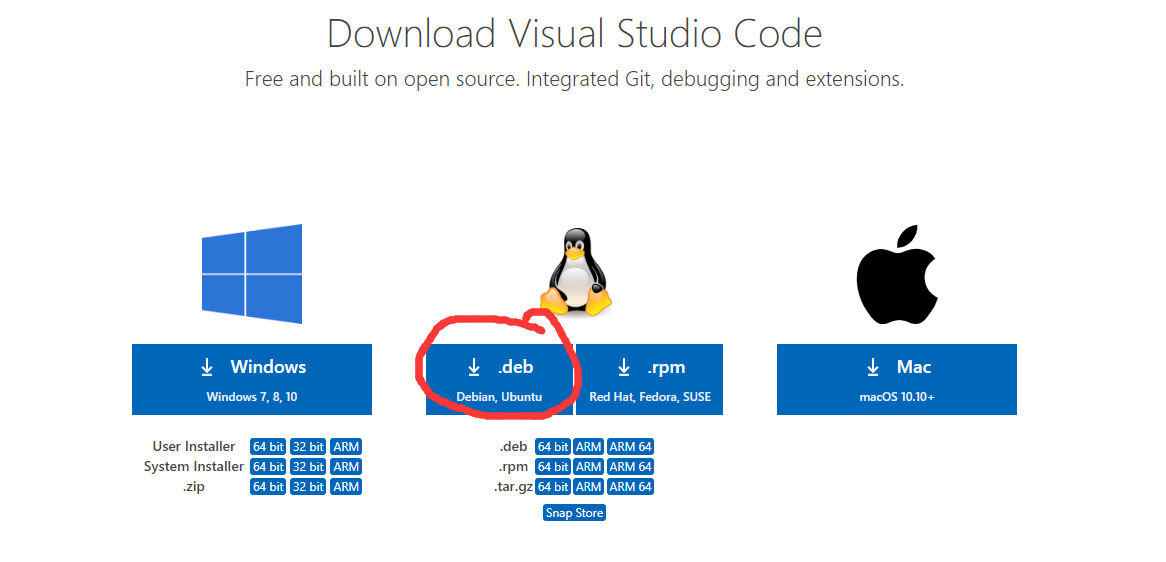The height and width of the screenshot is (562, 1166).
Task: Grab the .tar.gz ARM 64 link
Action: 631,487
